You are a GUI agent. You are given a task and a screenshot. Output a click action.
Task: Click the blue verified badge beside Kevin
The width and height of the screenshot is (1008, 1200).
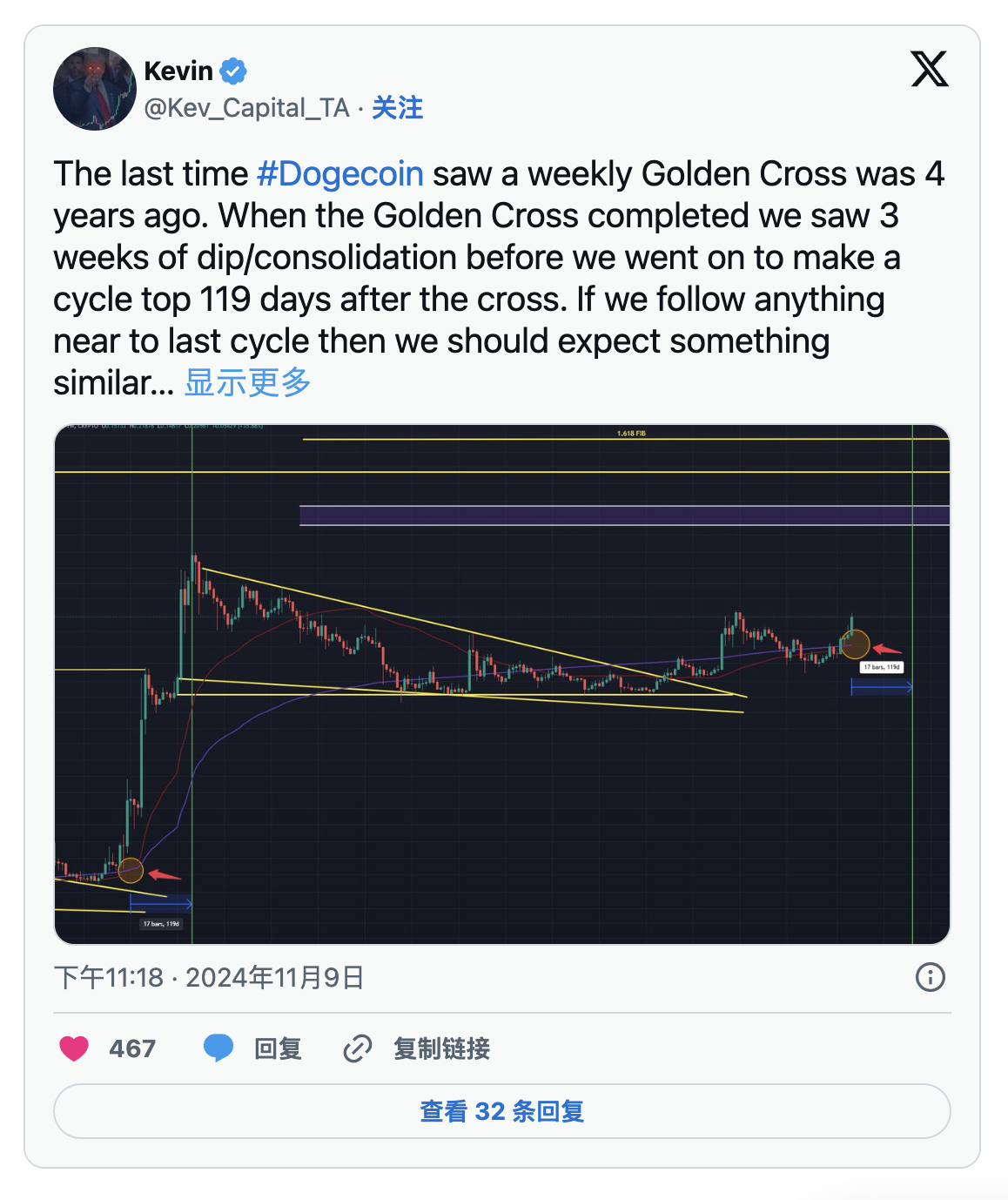(x=233, y=71)
